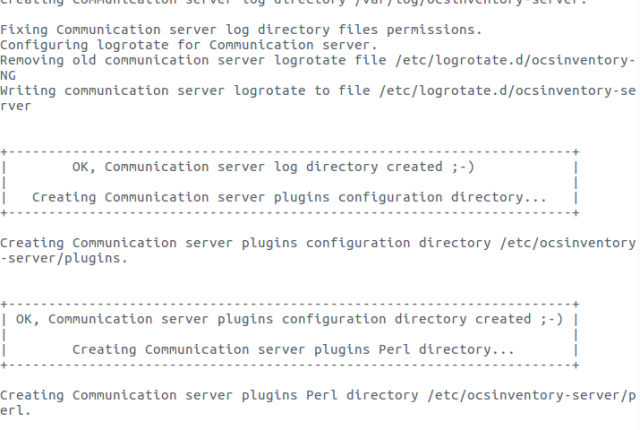Click the smiley ';-)' in the plugins configuration box

(x=551, y=319)
